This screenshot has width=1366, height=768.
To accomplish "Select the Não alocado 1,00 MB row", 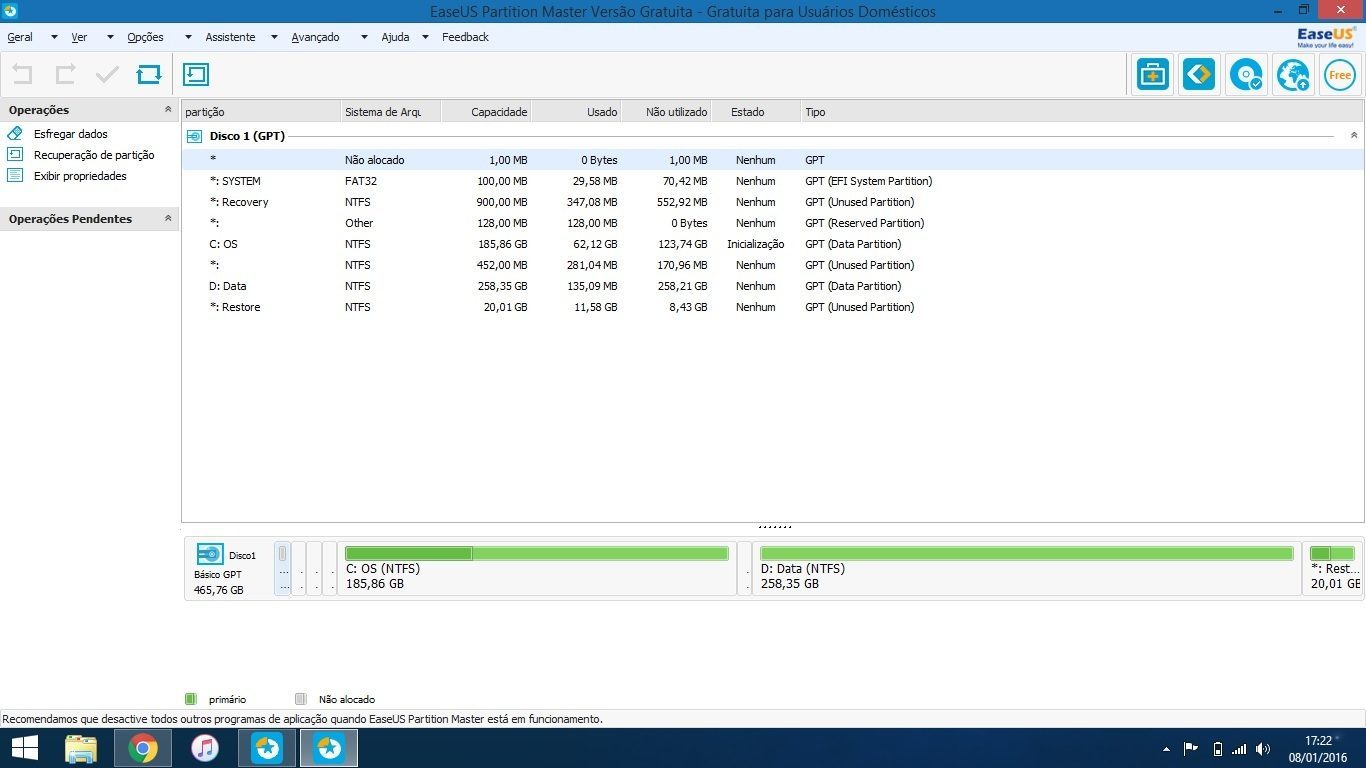I will pyautogui.click(x=772, y=160).
